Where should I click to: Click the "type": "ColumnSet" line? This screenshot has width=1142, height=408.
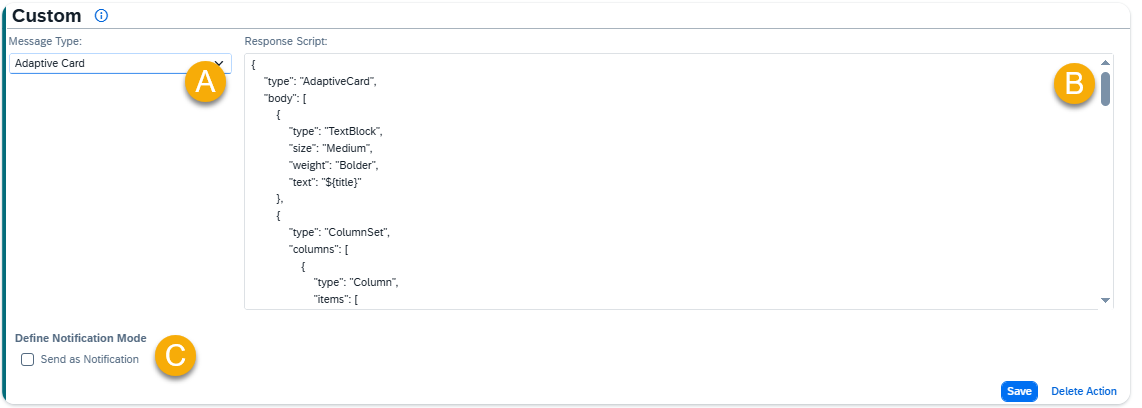[340, 232]
